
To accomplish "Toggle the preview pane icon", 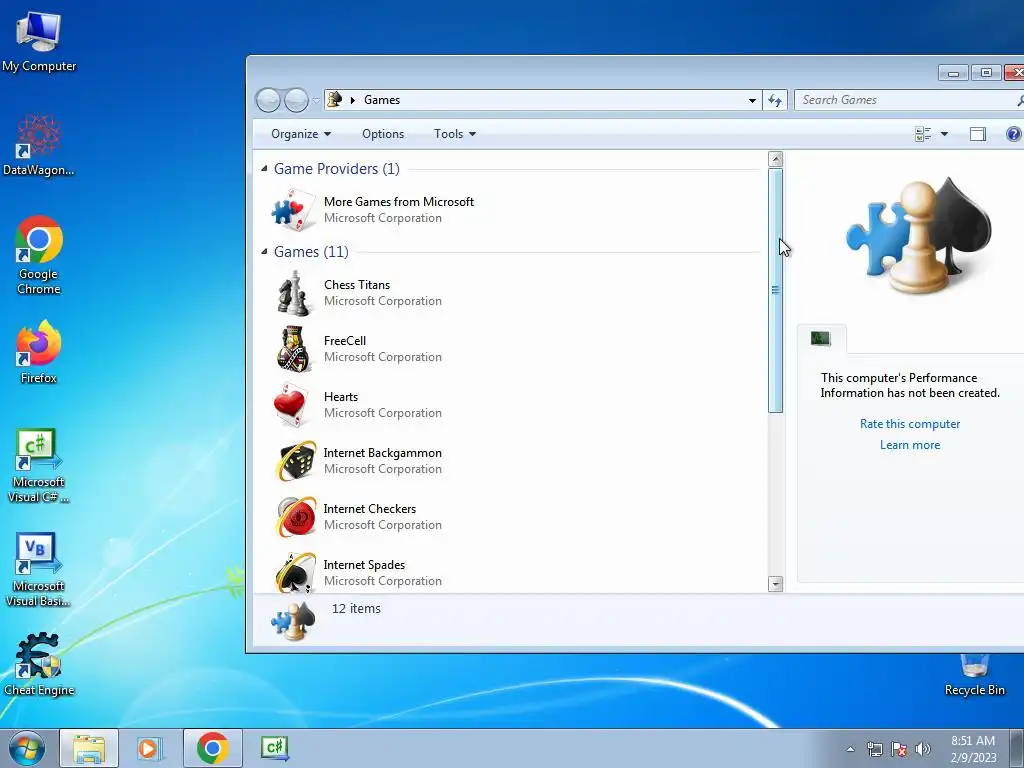I will tap(978, 134).
